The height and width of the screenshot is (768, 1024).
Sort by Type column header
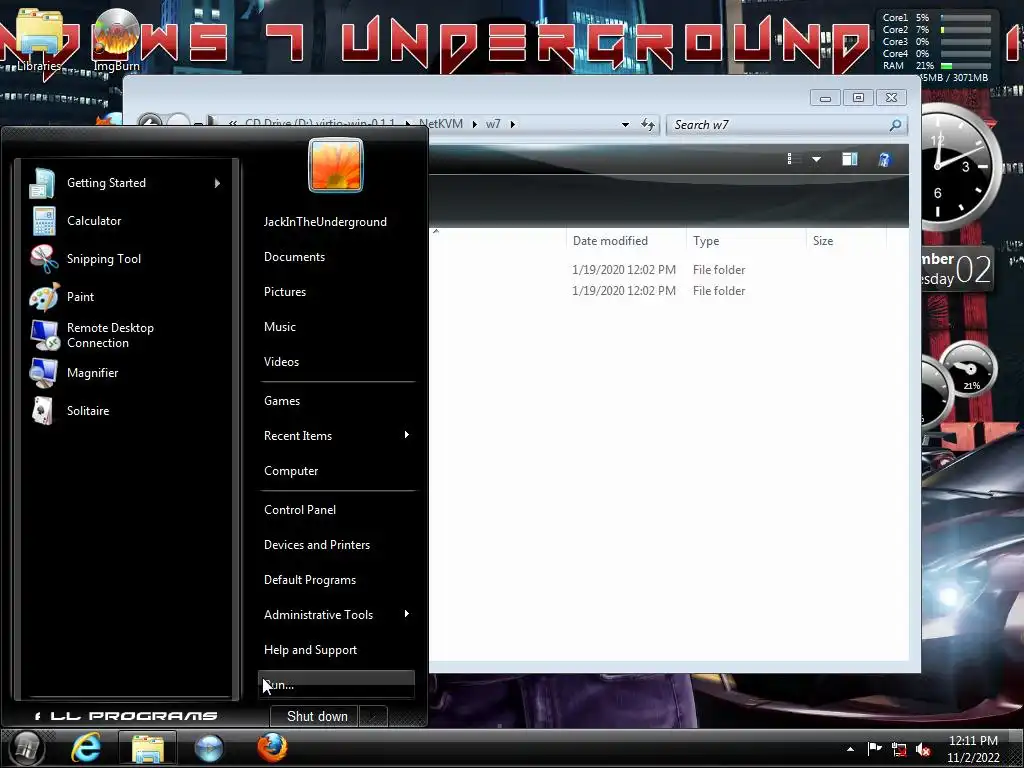[x=746, y=241]
